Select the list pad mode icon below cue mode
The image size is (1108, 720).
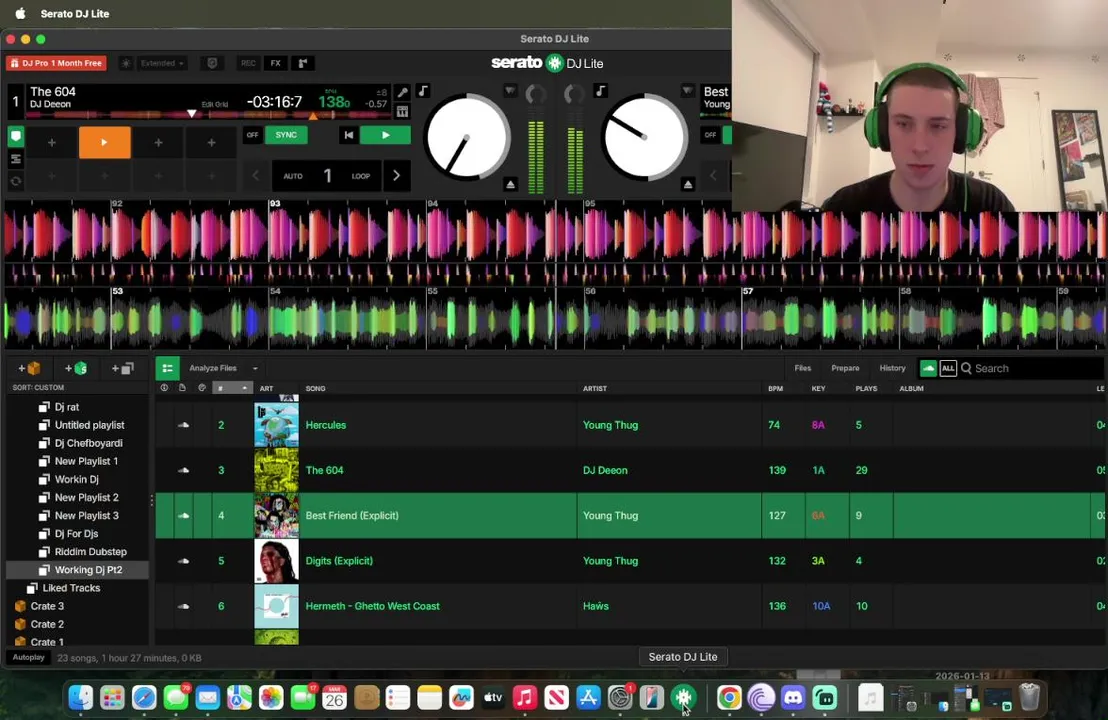[x=16, y=160]
